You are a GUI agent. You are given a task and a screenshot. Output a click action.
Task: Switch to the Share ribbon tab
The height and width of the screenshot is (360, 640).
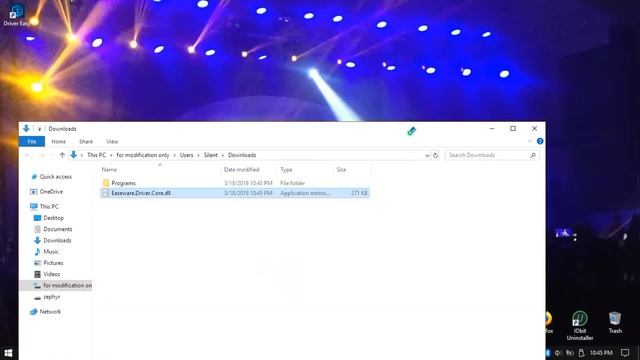[86, 142]
